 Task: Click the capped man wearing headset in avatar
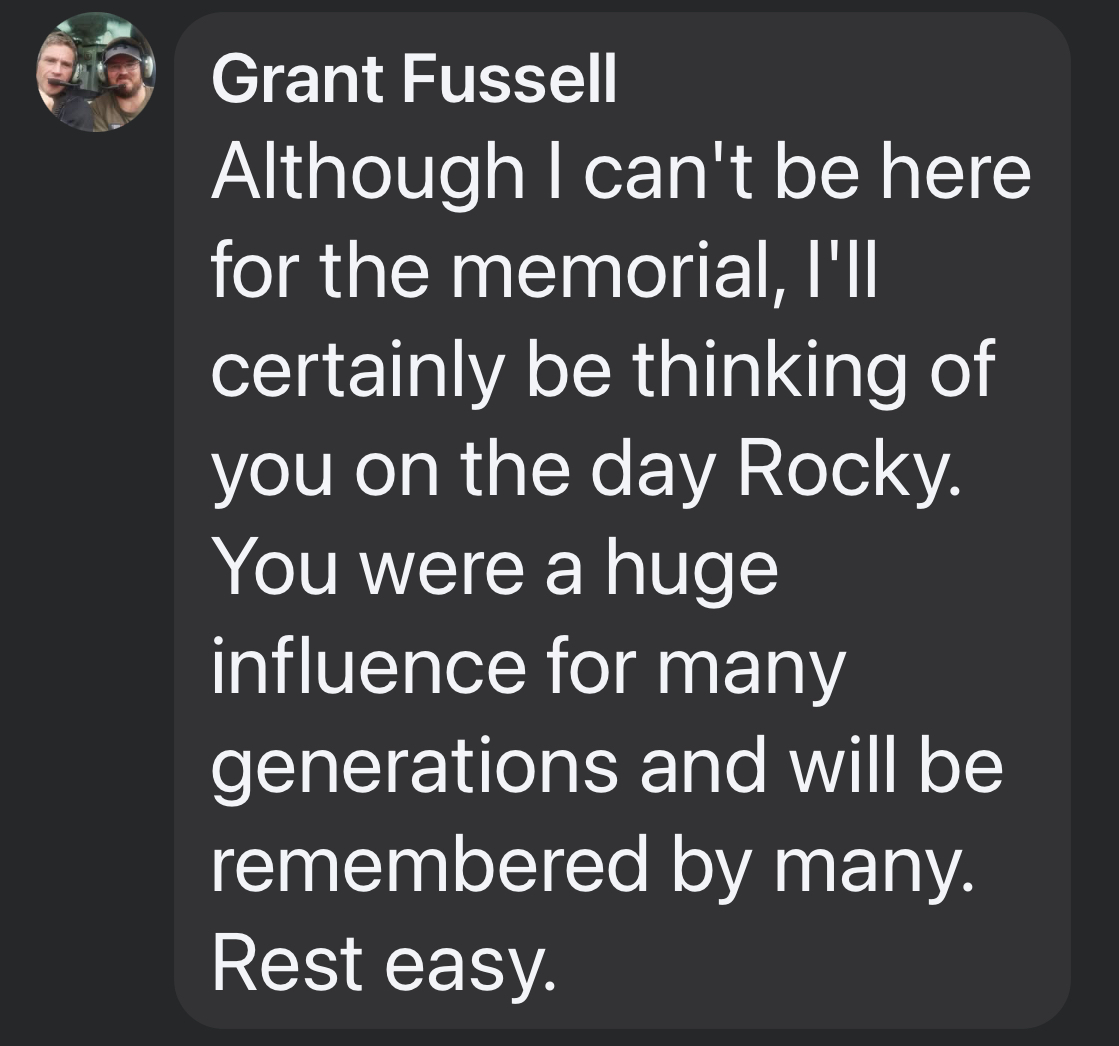tap(121, 81)
